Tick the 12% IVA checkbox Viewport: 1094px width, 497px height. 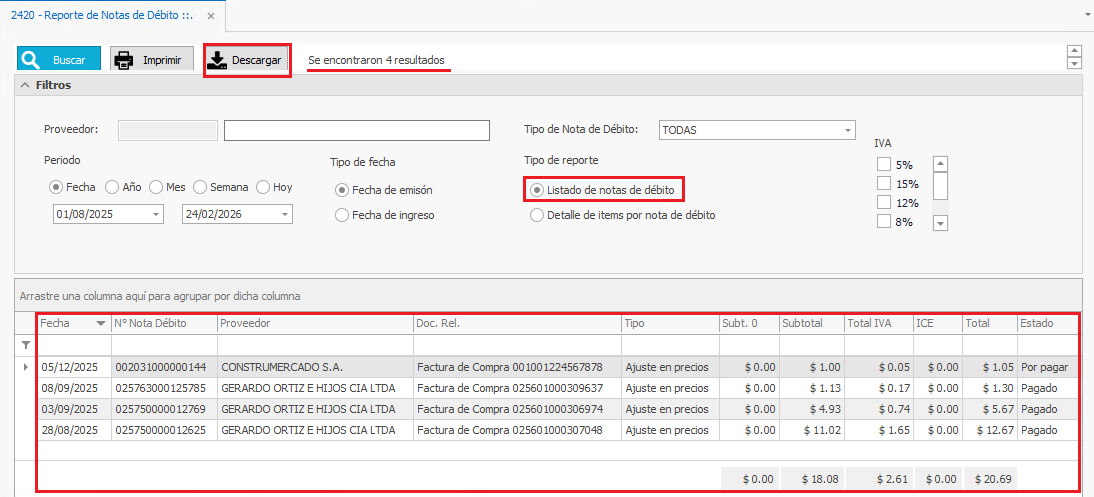[883, 203]
